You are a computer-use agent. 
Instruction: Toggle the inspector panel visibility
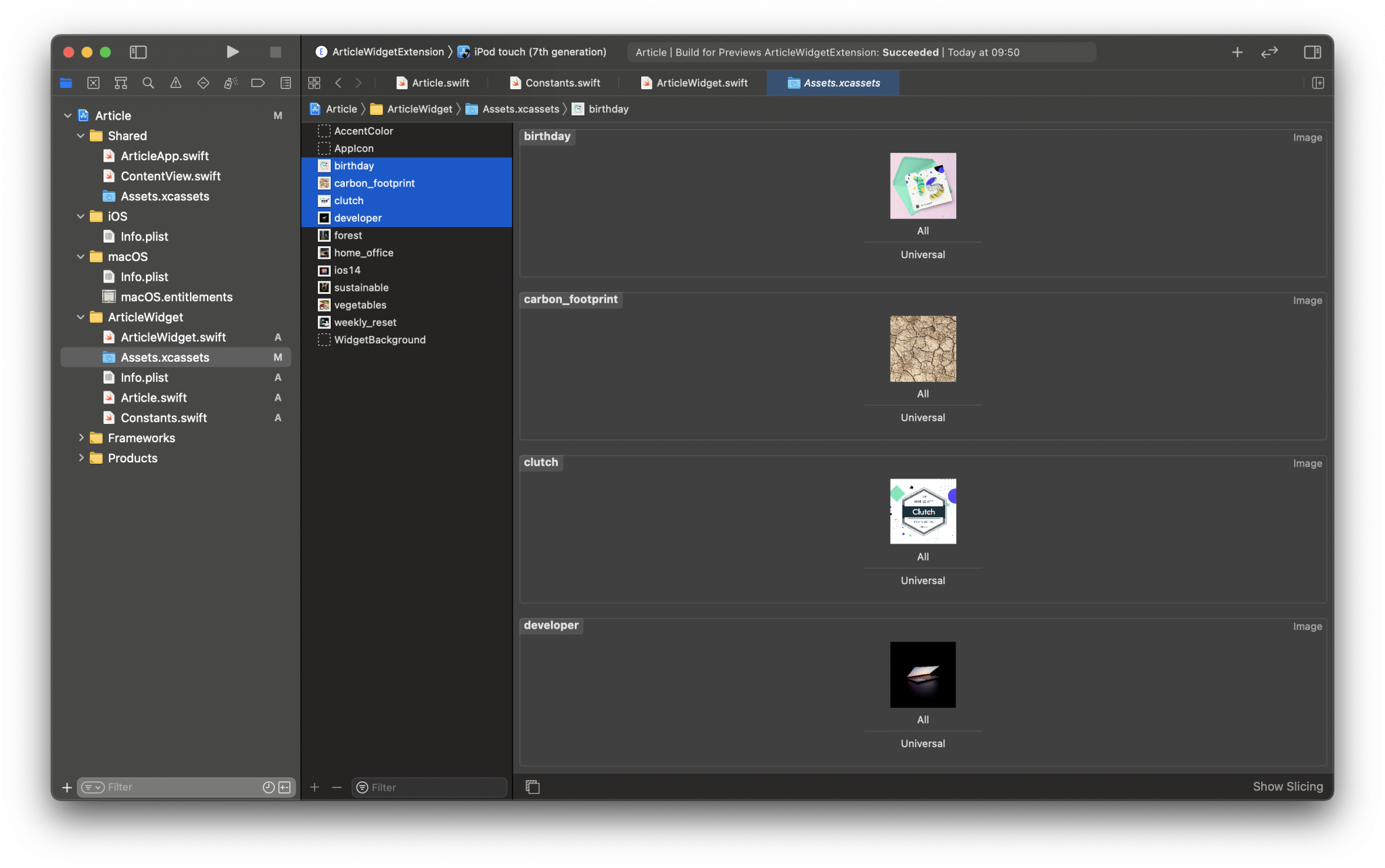(x=1312, y=52)
